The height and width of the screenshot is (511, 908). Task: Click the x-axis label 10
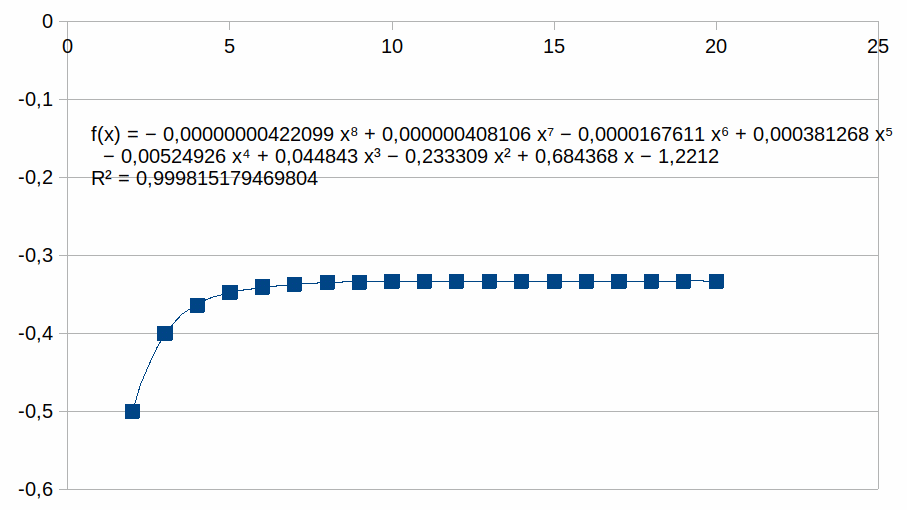pyautogui.click(x=392, y=46)
